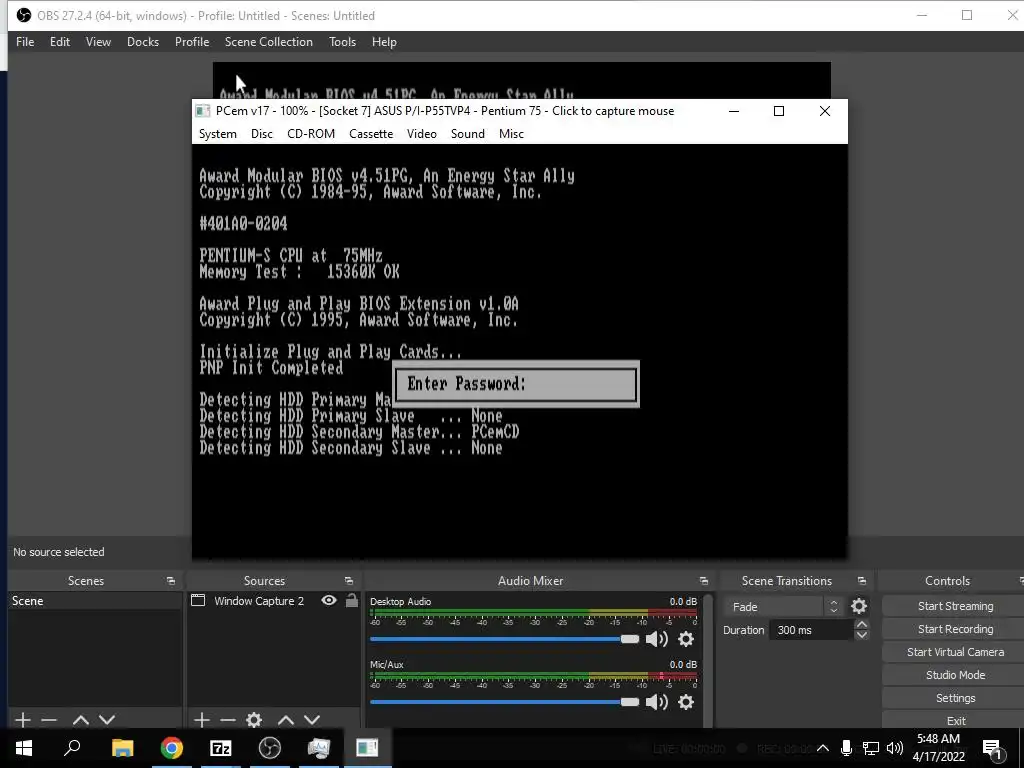Increase transition duration up arrow

coord(861,624)
